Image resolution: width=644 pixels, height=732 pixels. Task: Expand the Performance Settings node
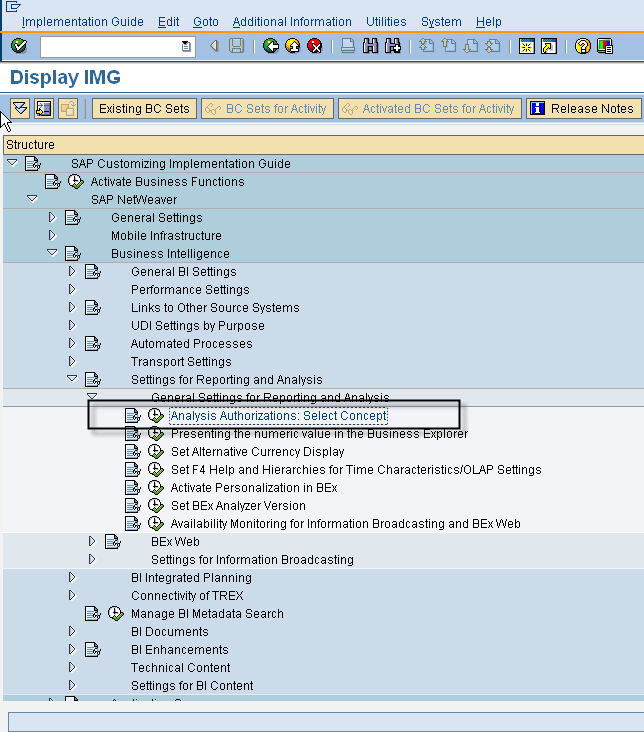point(72,289)
